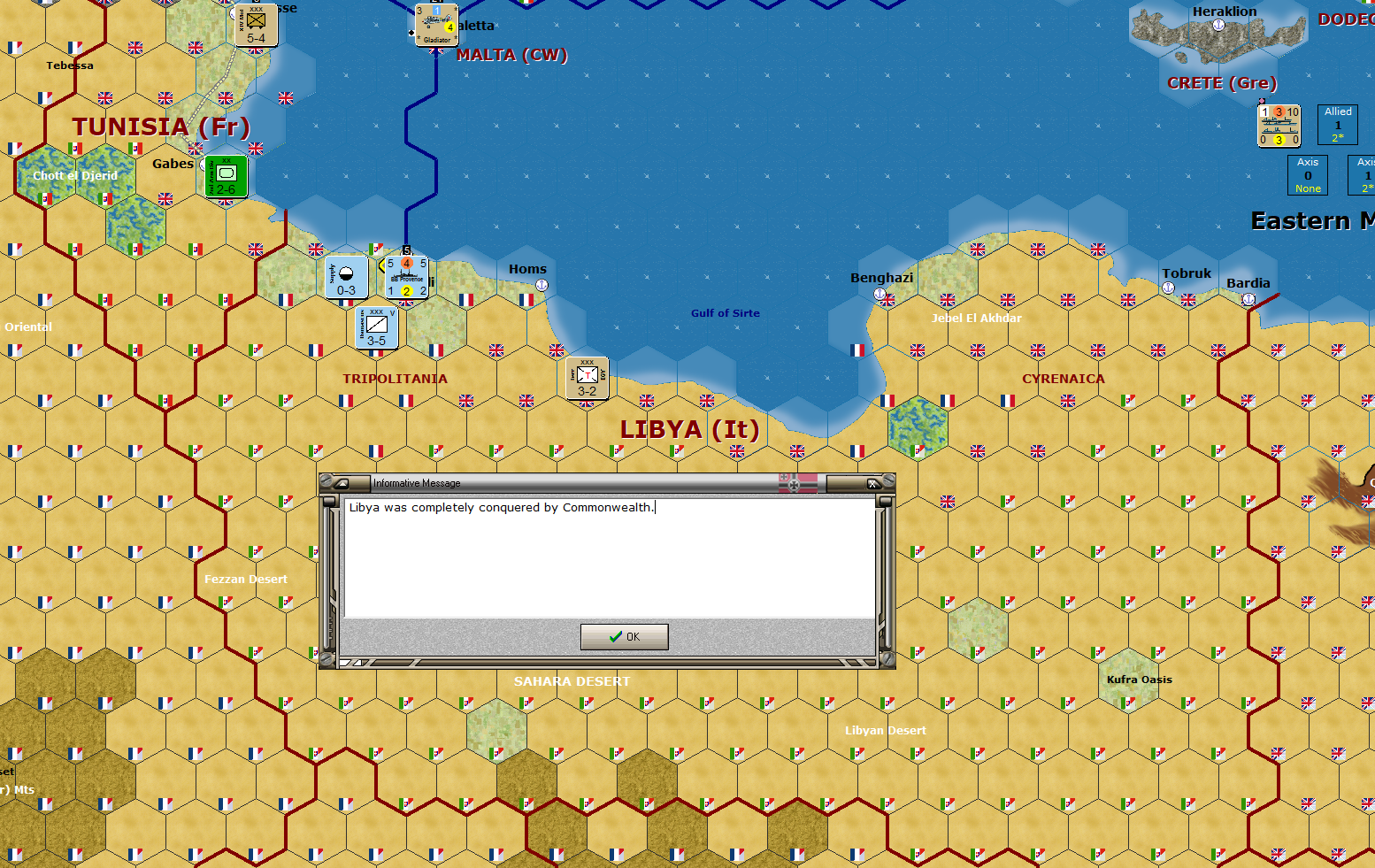Select the BB Provence battleship counter
Screen dimensions: 1375x868
tap(407, 277)
